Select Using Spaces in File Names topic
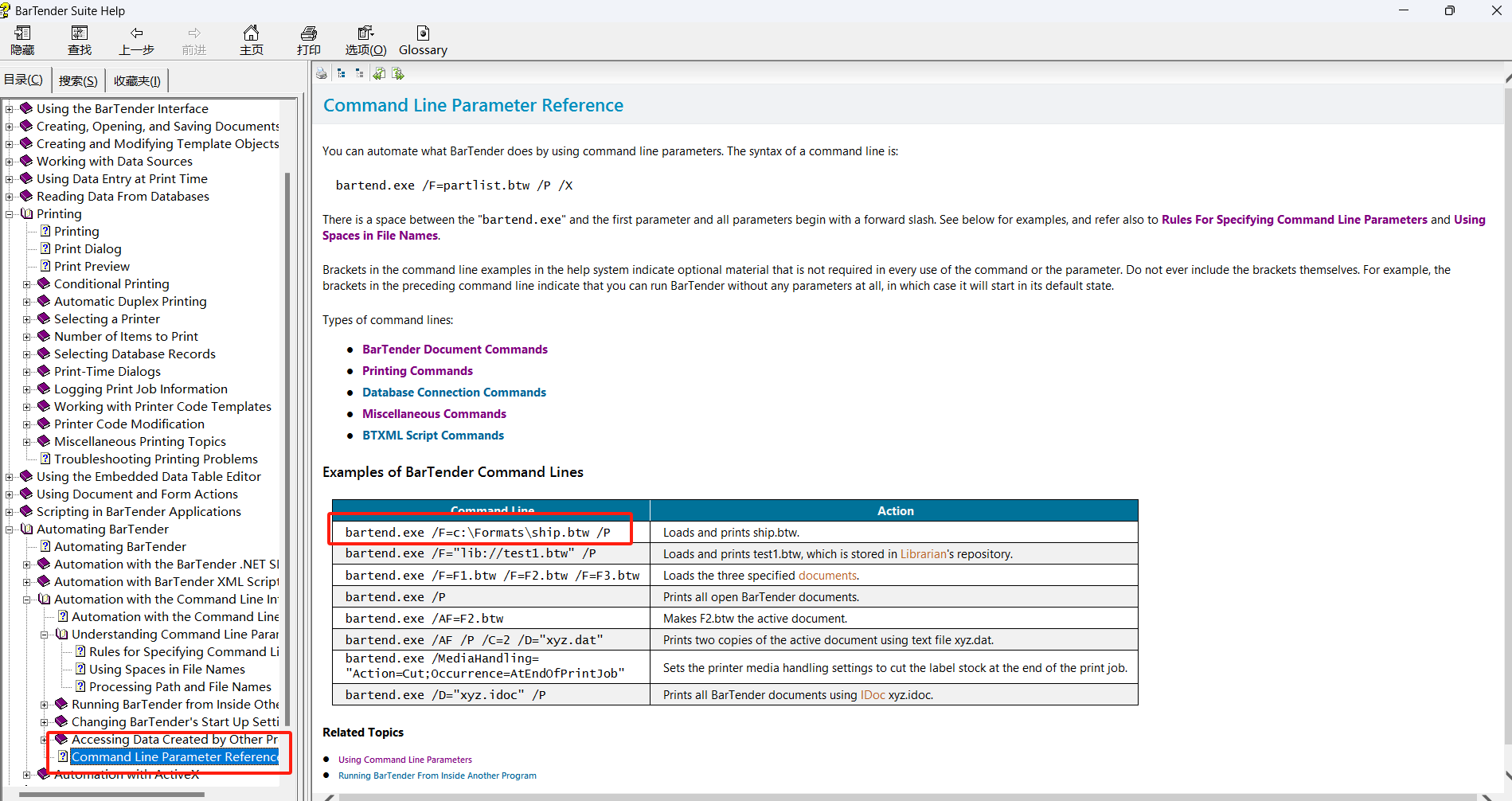The width and height of the screenshot is (1512, 801). (166, 670)
